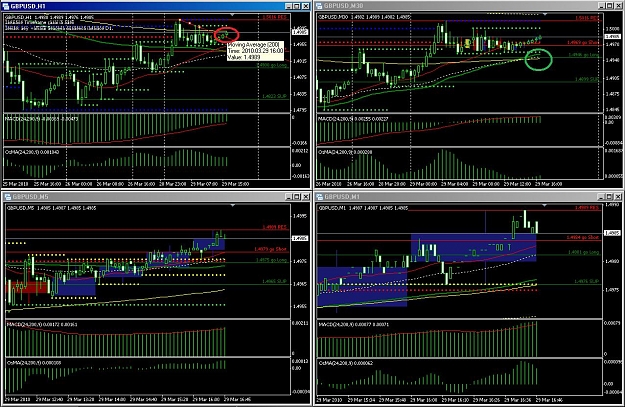Maximize the GBPUSD,M30 chart window
This screenshot has width=625, height=407.
click(610, 6)
